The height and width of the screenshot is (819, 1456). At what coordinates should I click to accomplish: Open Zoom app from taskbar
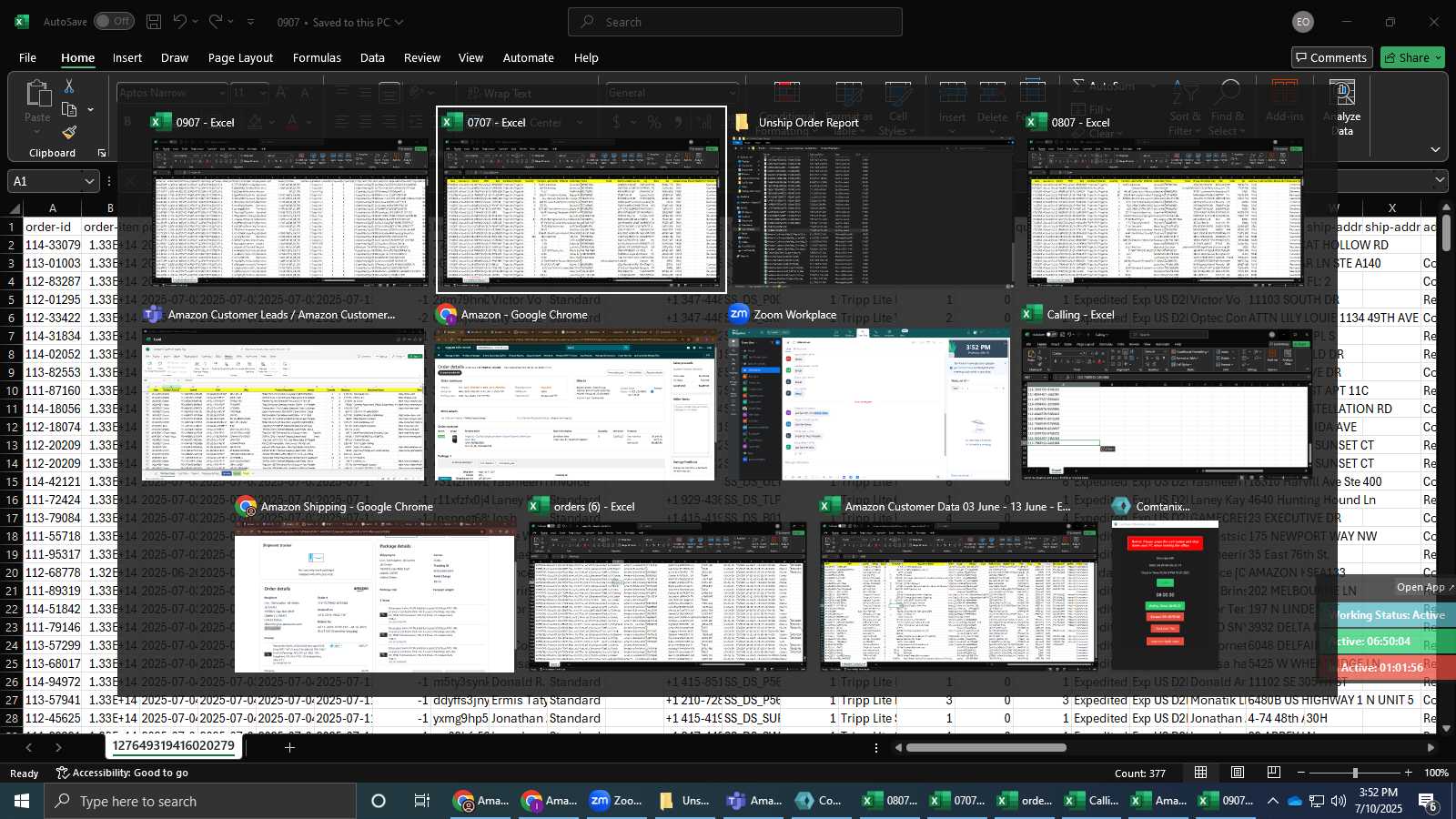click(616, 801)
